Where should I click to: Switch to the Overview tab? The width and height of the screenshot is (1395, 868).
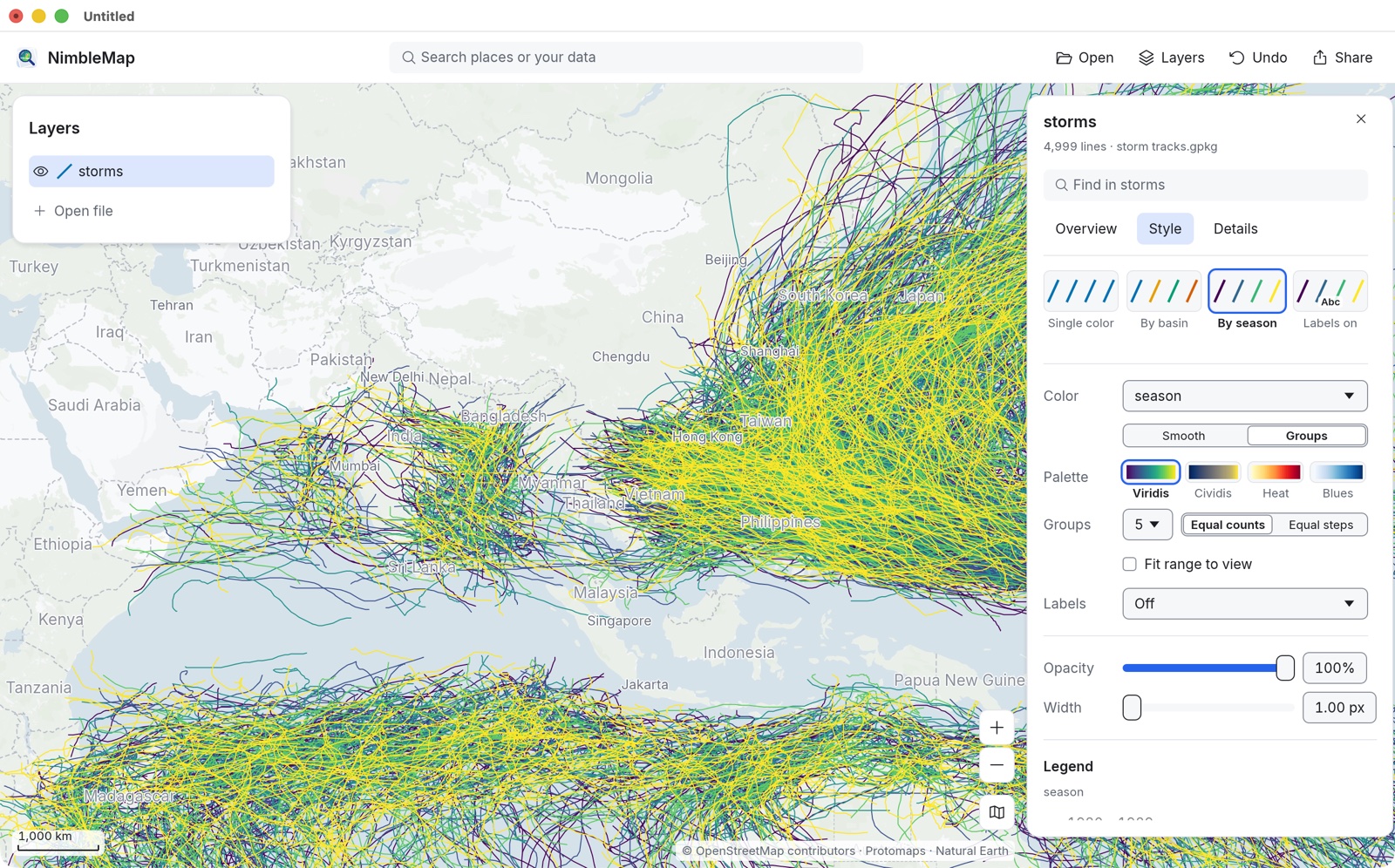1085,228
